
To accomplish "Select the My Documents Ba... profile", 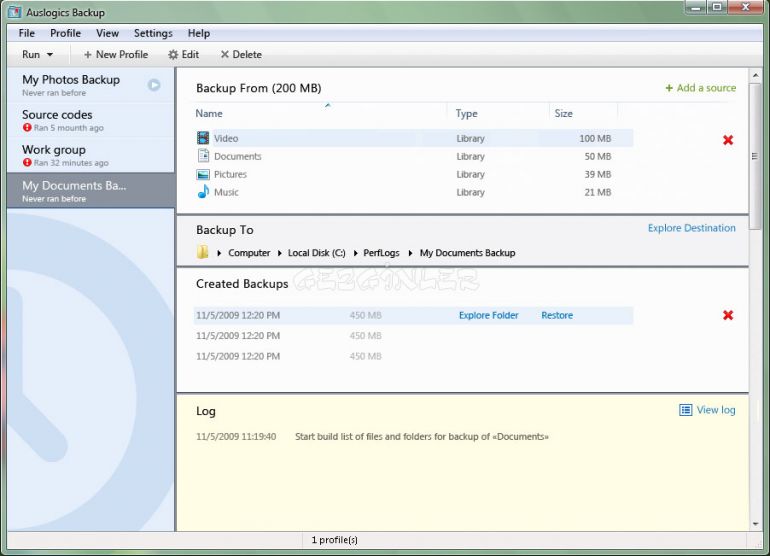I will (91, 191).
